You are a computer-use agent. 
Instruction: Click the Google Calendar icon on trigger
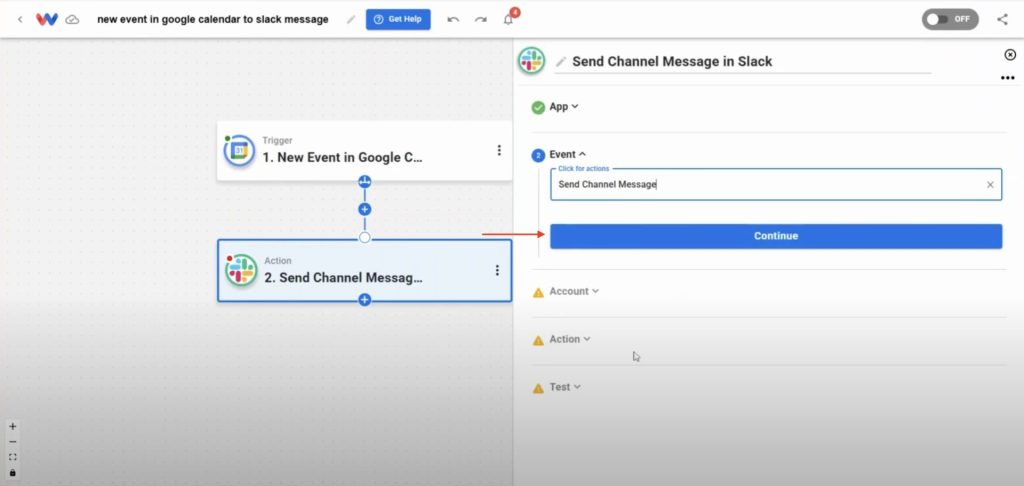click(x=239, y=151)
